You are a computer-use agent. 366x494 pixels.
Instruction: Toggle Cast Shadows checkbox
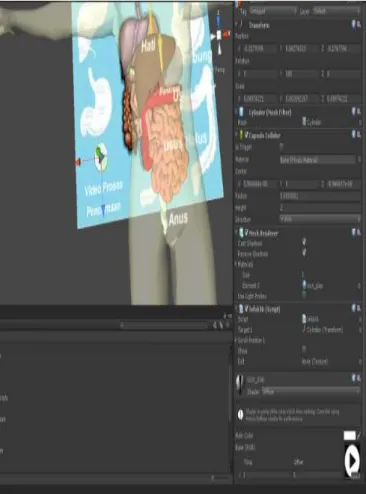point(304,241)
